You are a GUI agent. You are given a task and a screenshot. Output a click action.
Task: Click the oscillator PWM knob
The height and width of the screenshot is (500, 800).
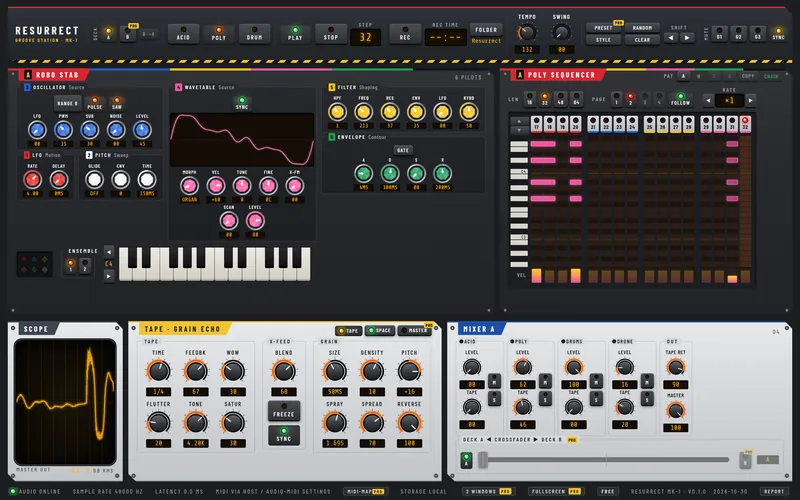(x=63, y=130)
